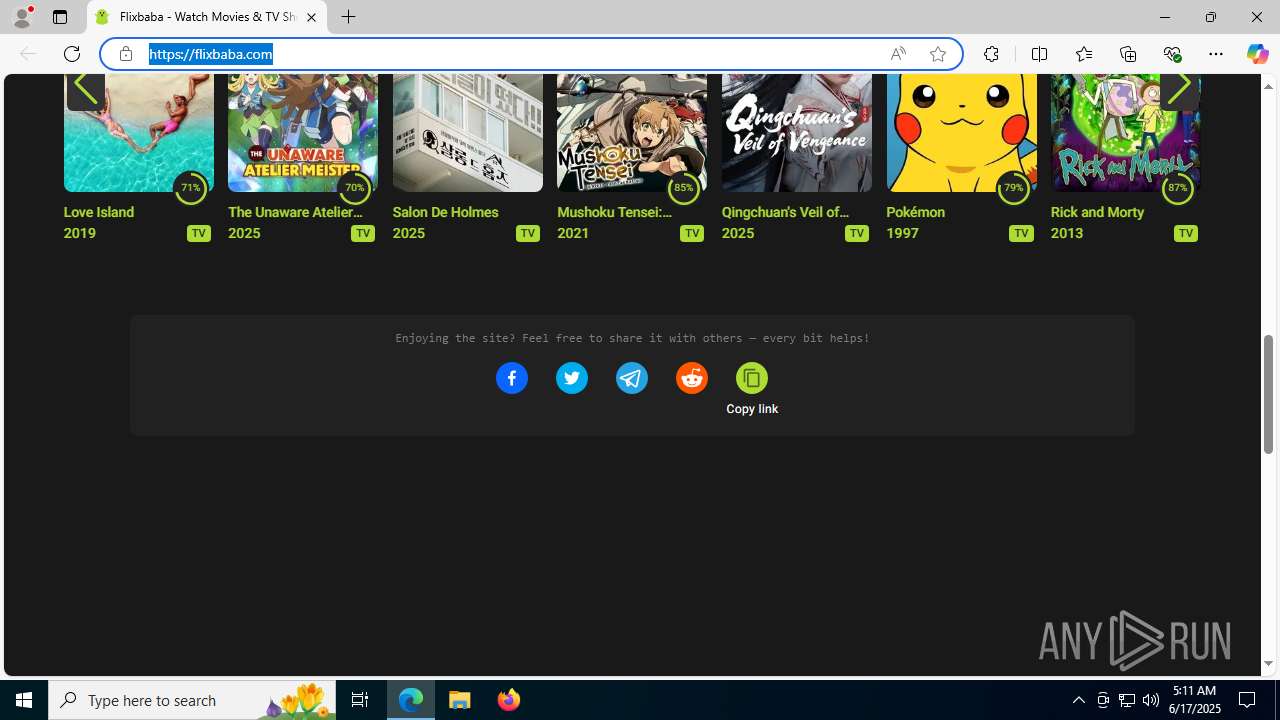Click the 71% rating on Love Island

coord(190,187)
